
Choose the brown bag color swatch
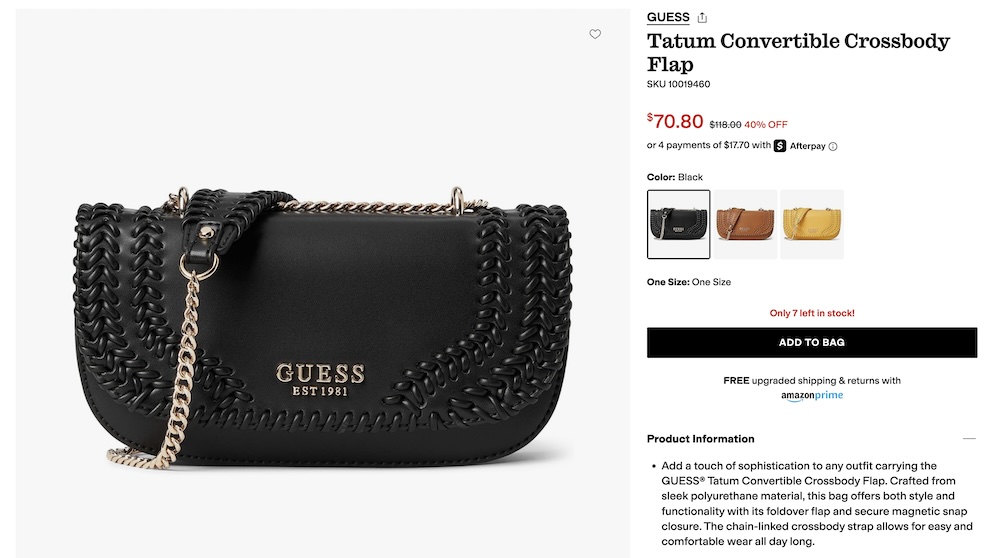[x=745, y=224]
